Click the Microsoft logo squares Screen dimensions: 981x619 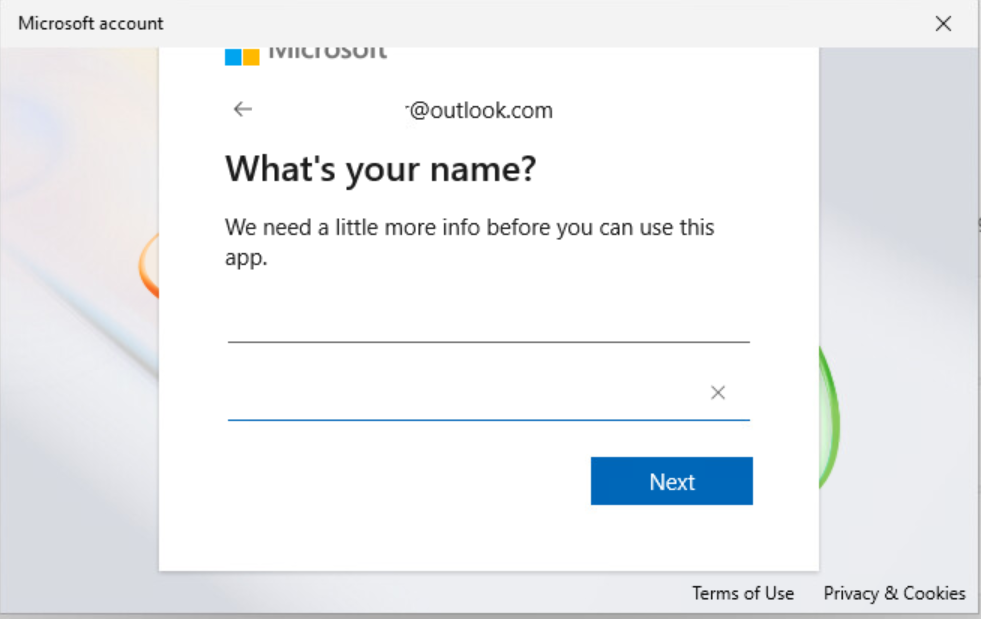242,56
